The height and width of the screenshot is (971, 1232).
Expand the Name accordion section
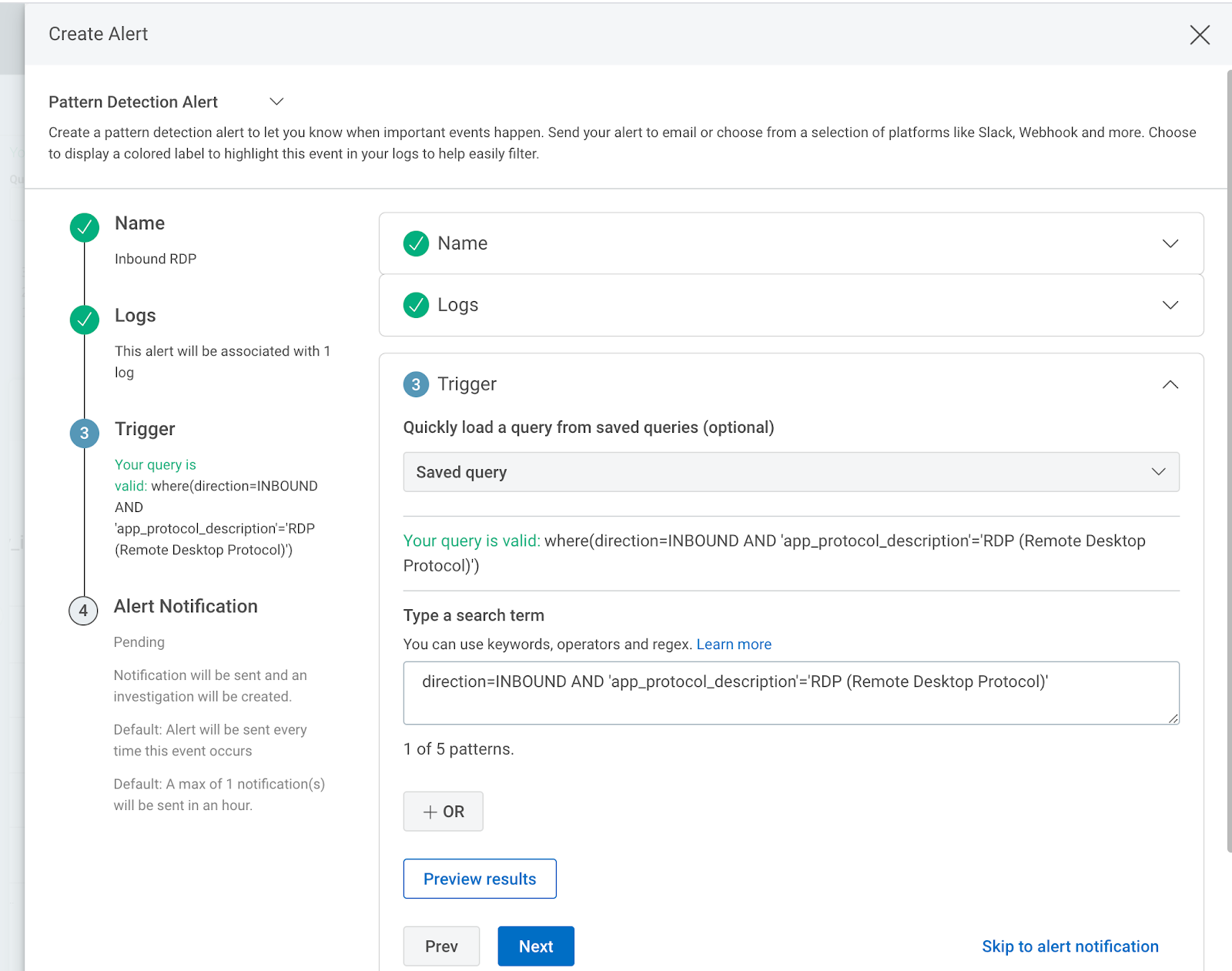tap(1170, 243)
